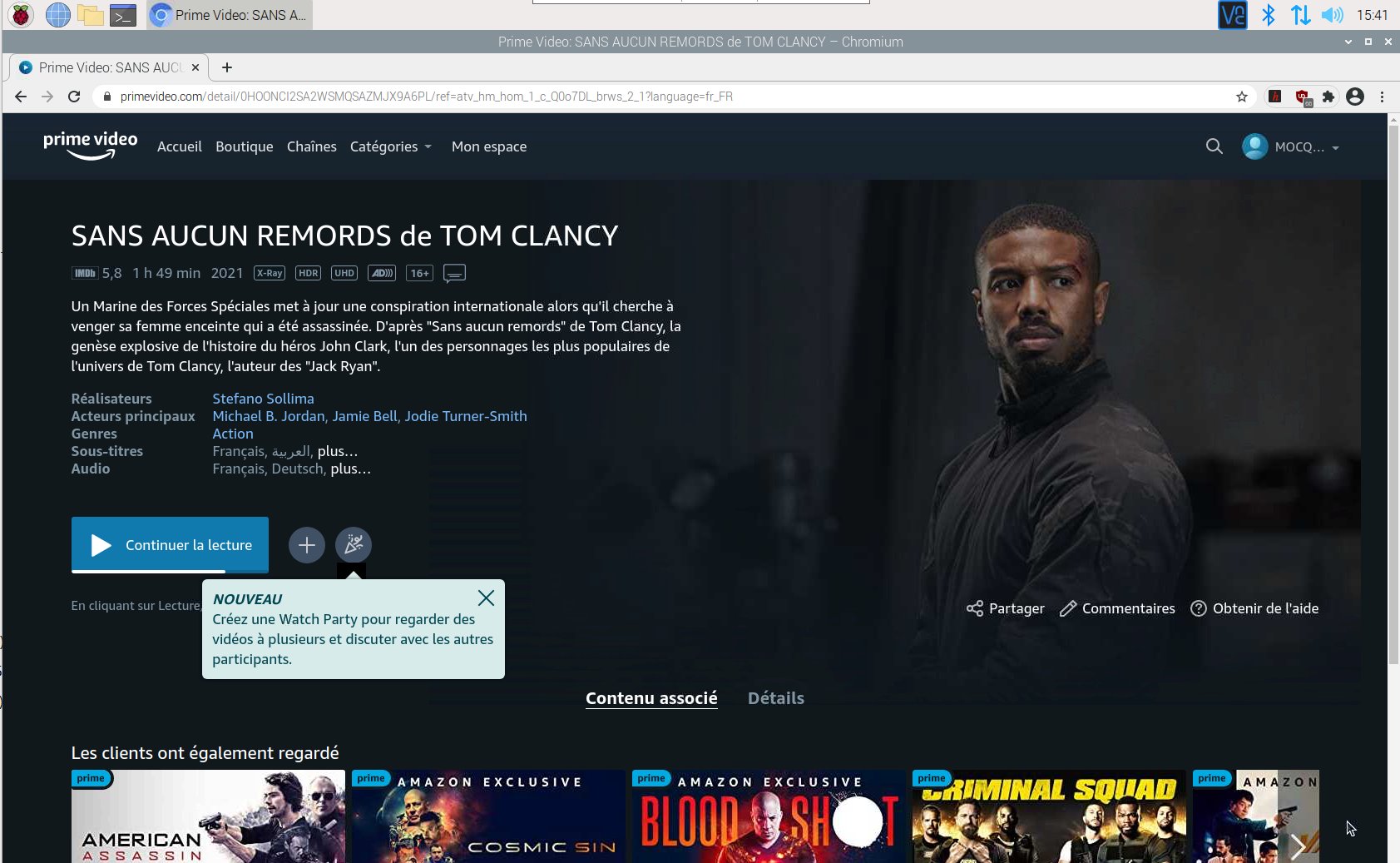Click the subtitles available badge icon
The height and width of the screenshot is (863, 1400).
[x=454, y=273]
